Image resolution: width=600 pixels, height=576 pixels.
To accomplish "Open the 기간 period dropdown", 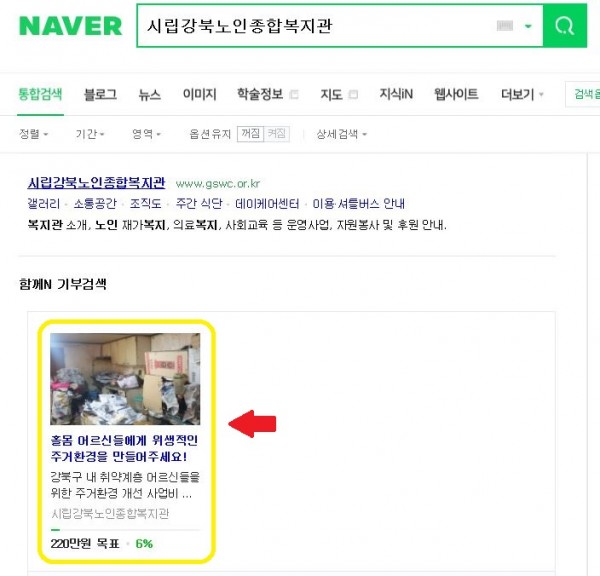I will point(90,134).
